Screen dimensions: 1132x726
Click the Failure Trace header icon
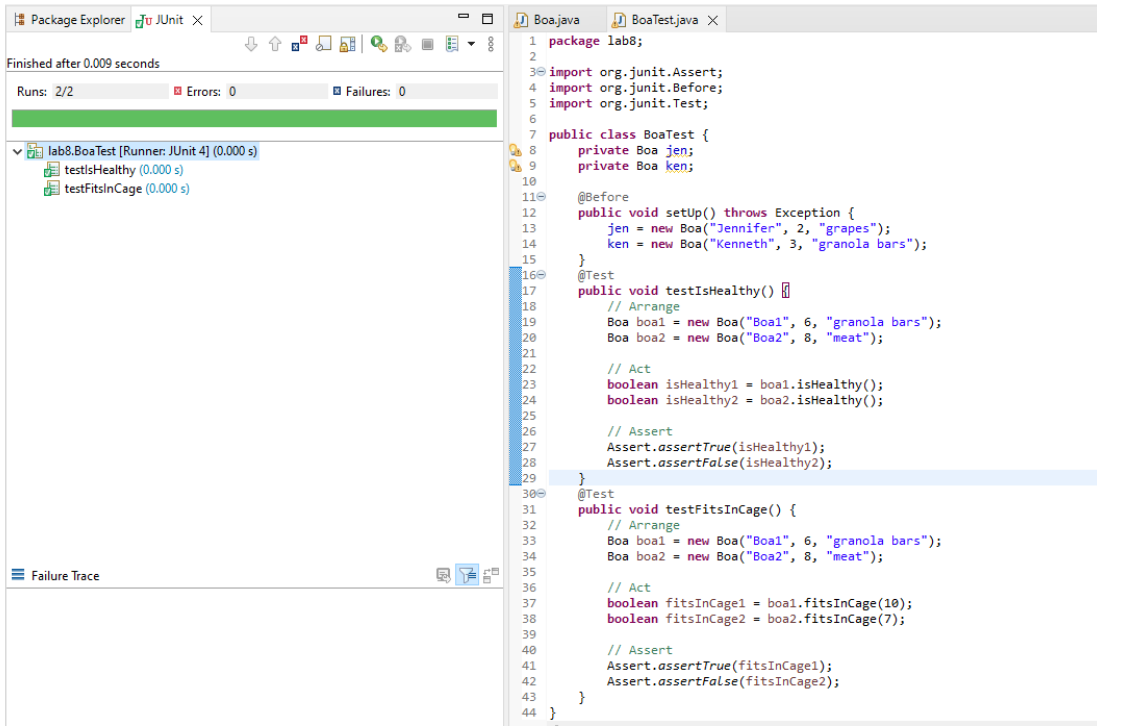click(x=18, y=575)
